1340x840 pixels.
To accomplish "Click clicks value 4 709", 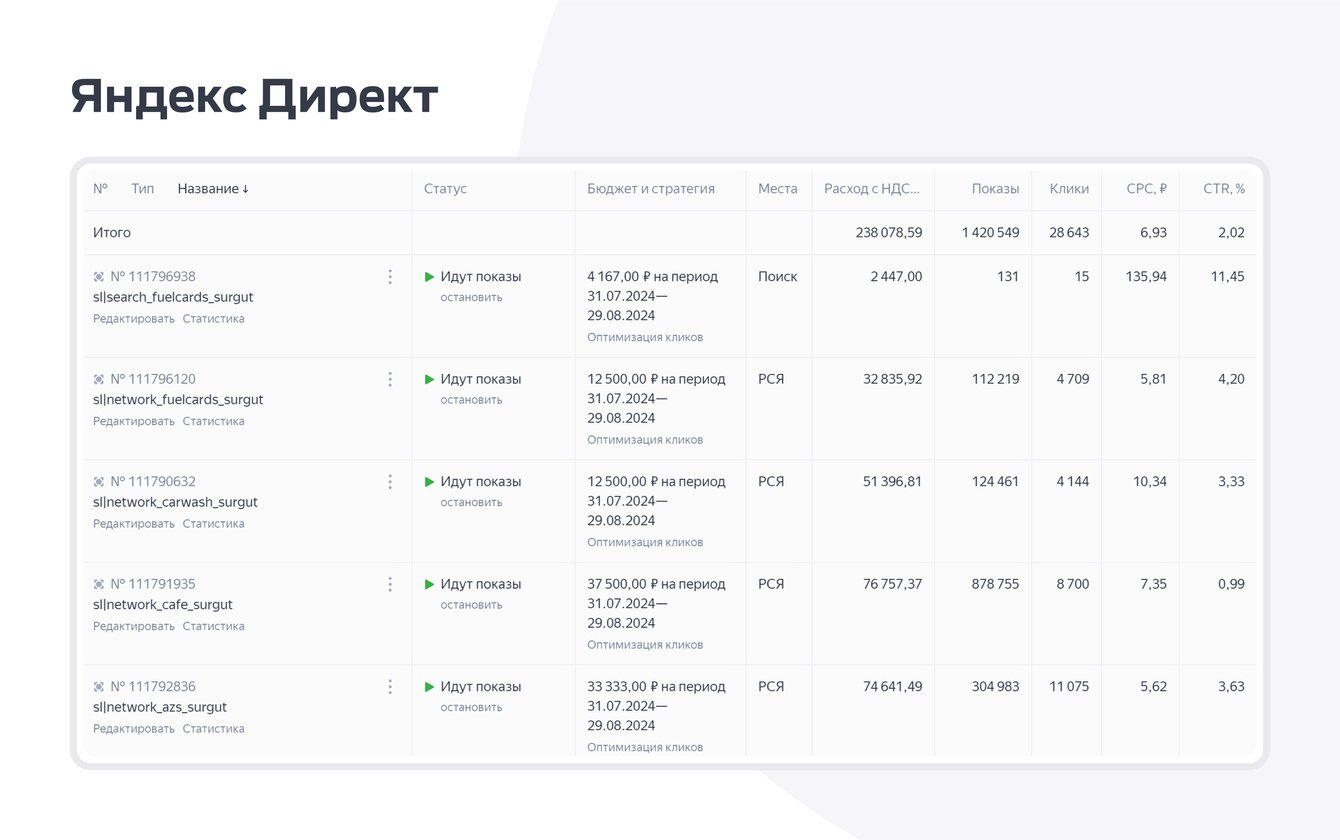I will tap(1073, 379).
